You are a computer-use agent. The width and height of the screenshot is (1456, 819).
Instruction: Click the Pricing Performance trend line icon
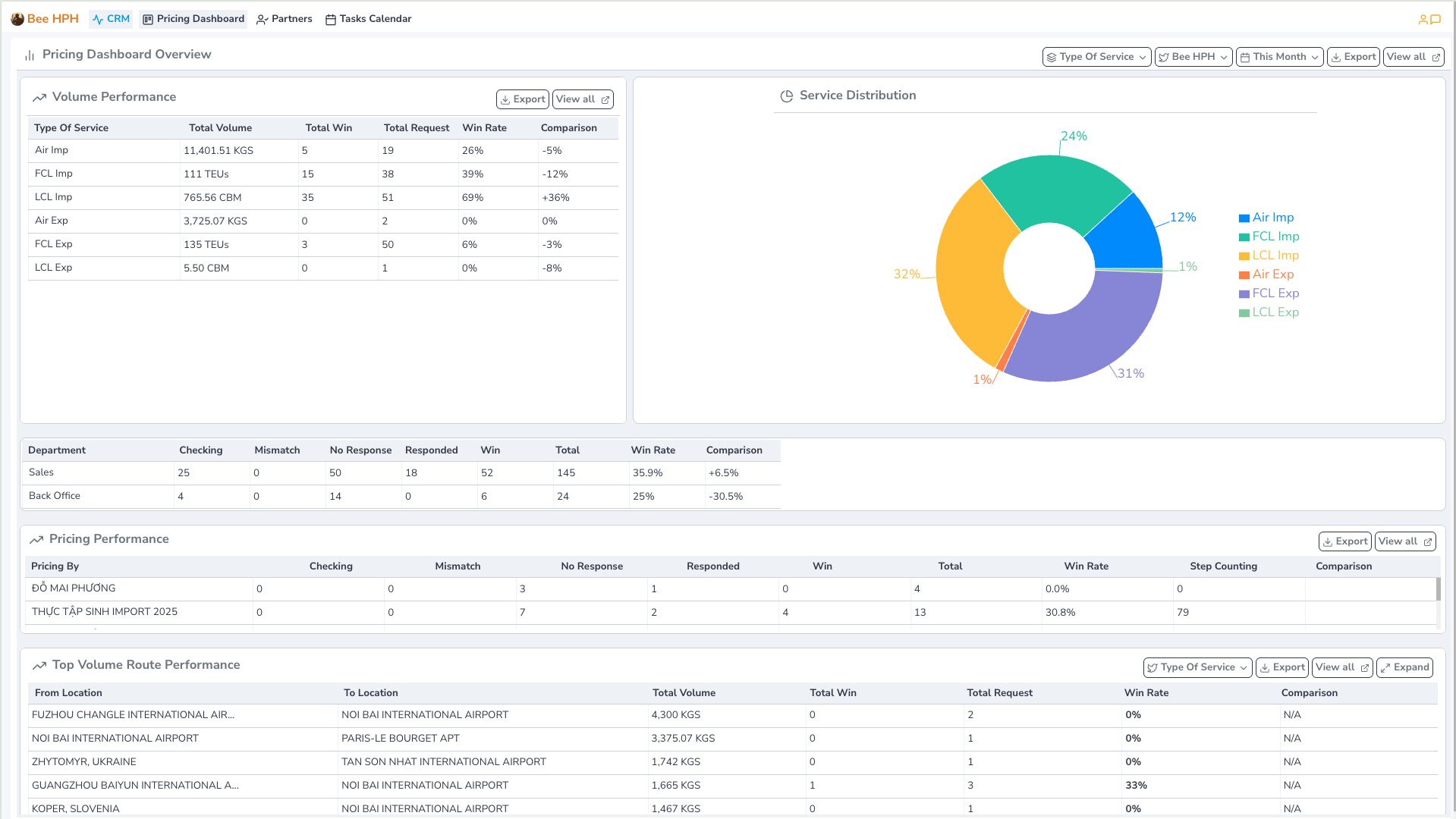(x=37, y=538)
